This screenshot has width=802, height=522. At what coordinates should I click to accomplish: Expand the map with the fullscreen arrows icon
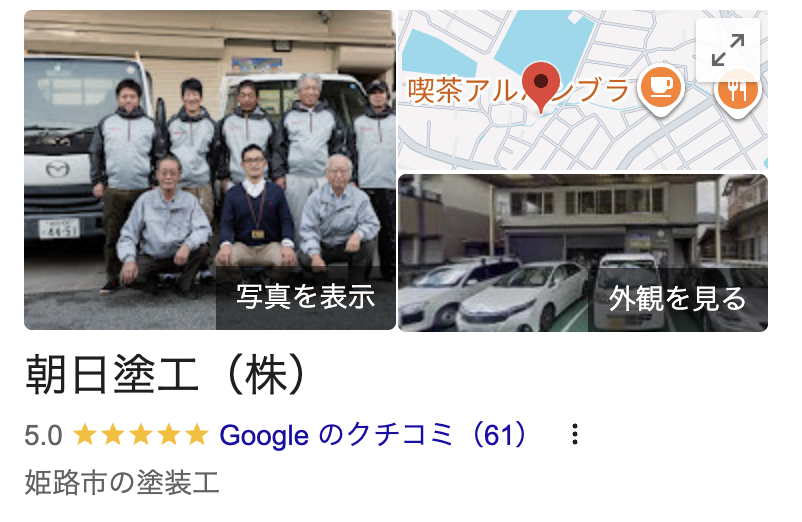(728, 50)
